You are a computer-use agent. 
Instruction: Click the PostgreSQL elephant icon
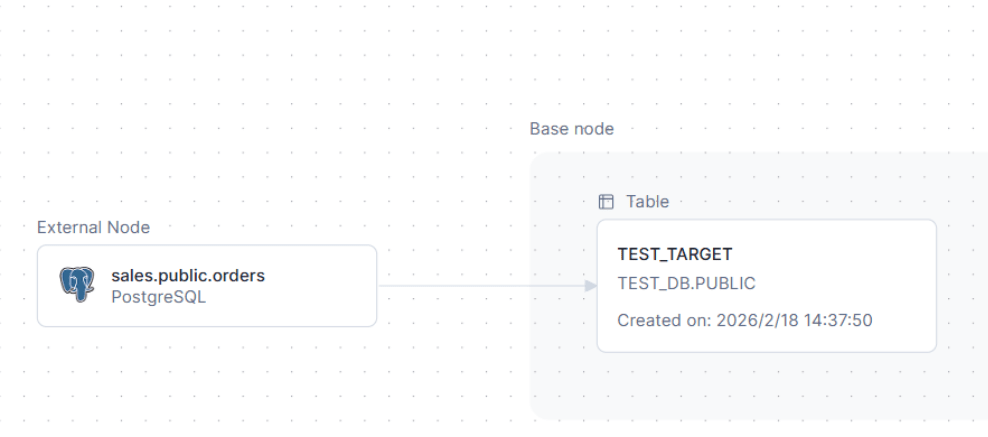(x=77, y=285)
